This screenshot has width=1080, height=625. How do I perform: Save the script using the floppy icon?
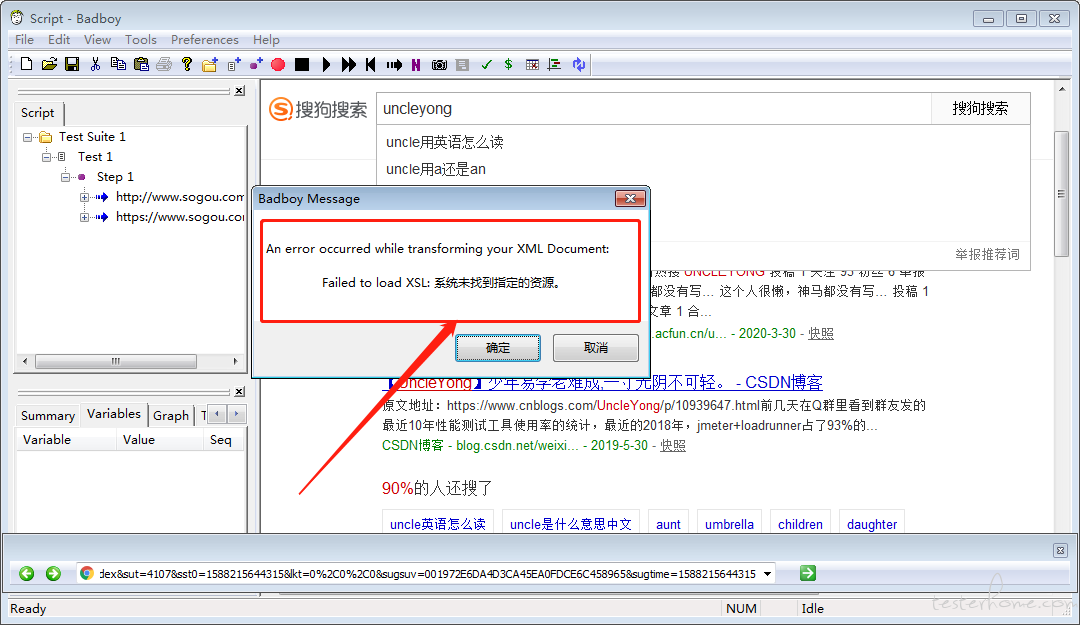tap(72, 64)
